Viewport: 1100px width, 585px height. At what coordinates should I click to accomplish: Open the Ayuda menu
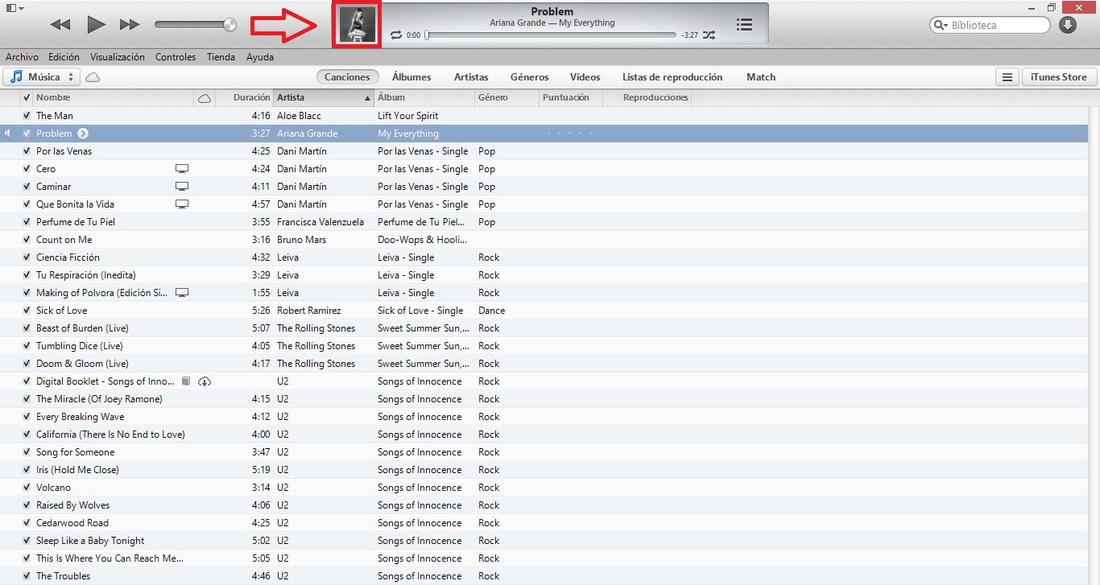[260, 57]
